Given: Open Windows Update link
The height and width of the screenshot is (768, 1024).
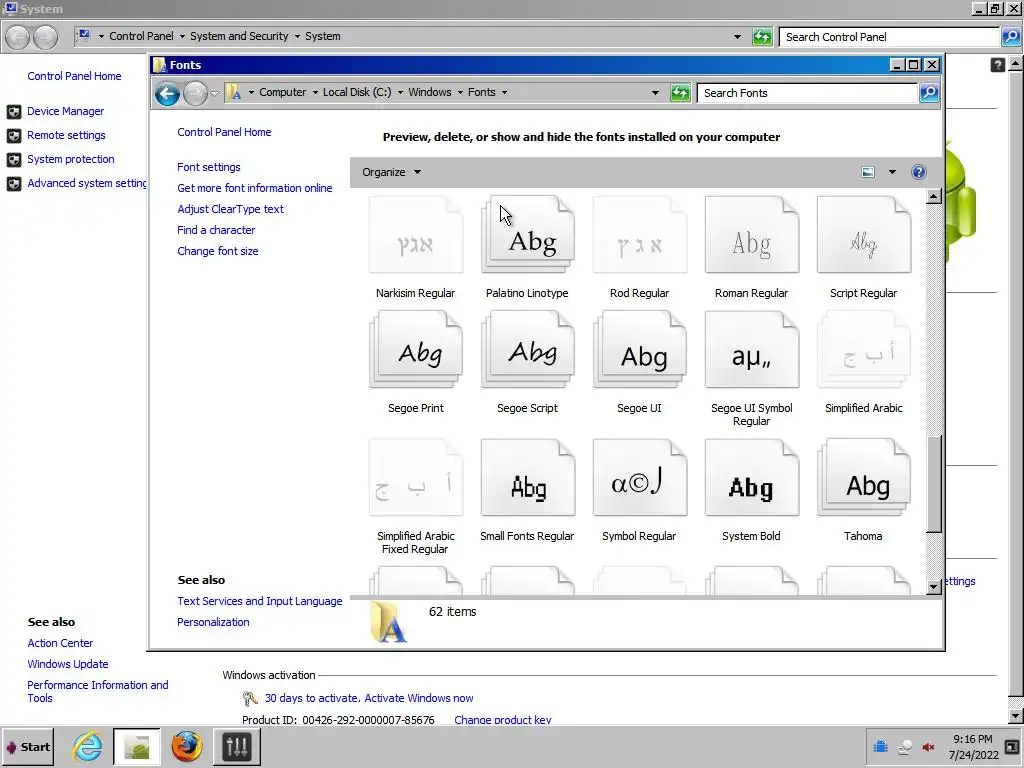Looking at the screenshot, I should (x=67, y=664).
